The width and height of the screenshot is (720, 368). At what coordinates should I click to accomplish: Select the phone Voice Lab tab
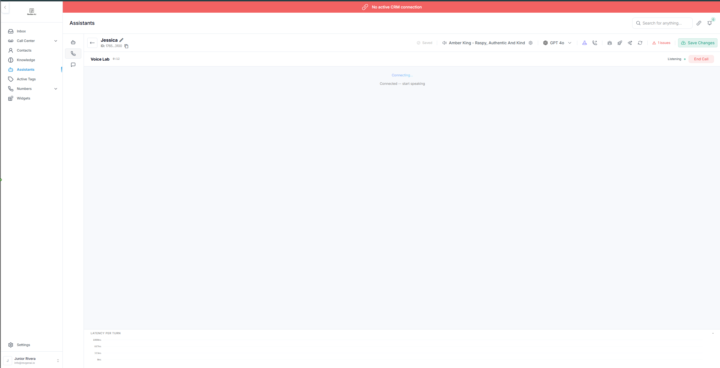point(73,54)
